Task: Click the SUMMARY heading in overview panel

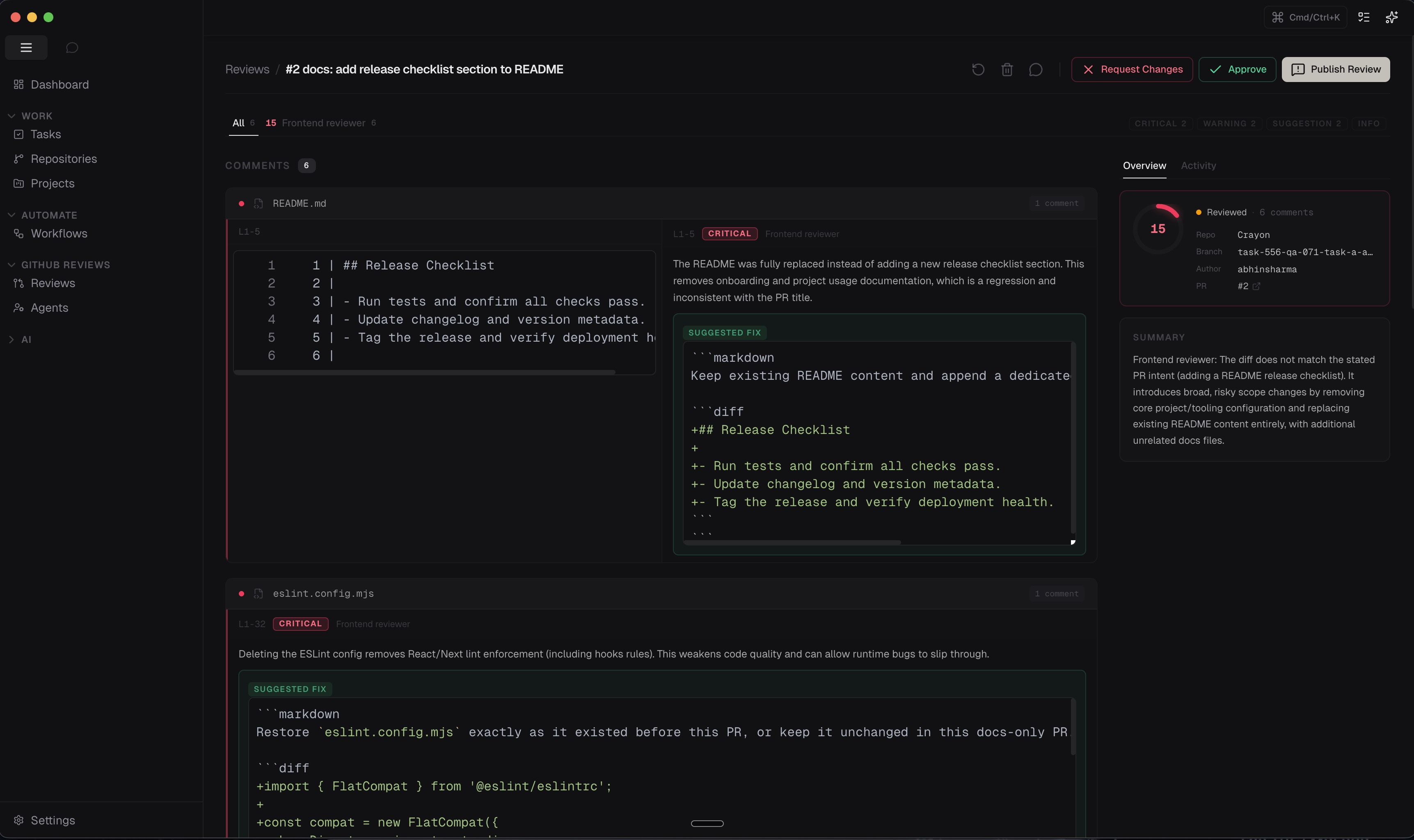Action: click(x=1159, y=338)
